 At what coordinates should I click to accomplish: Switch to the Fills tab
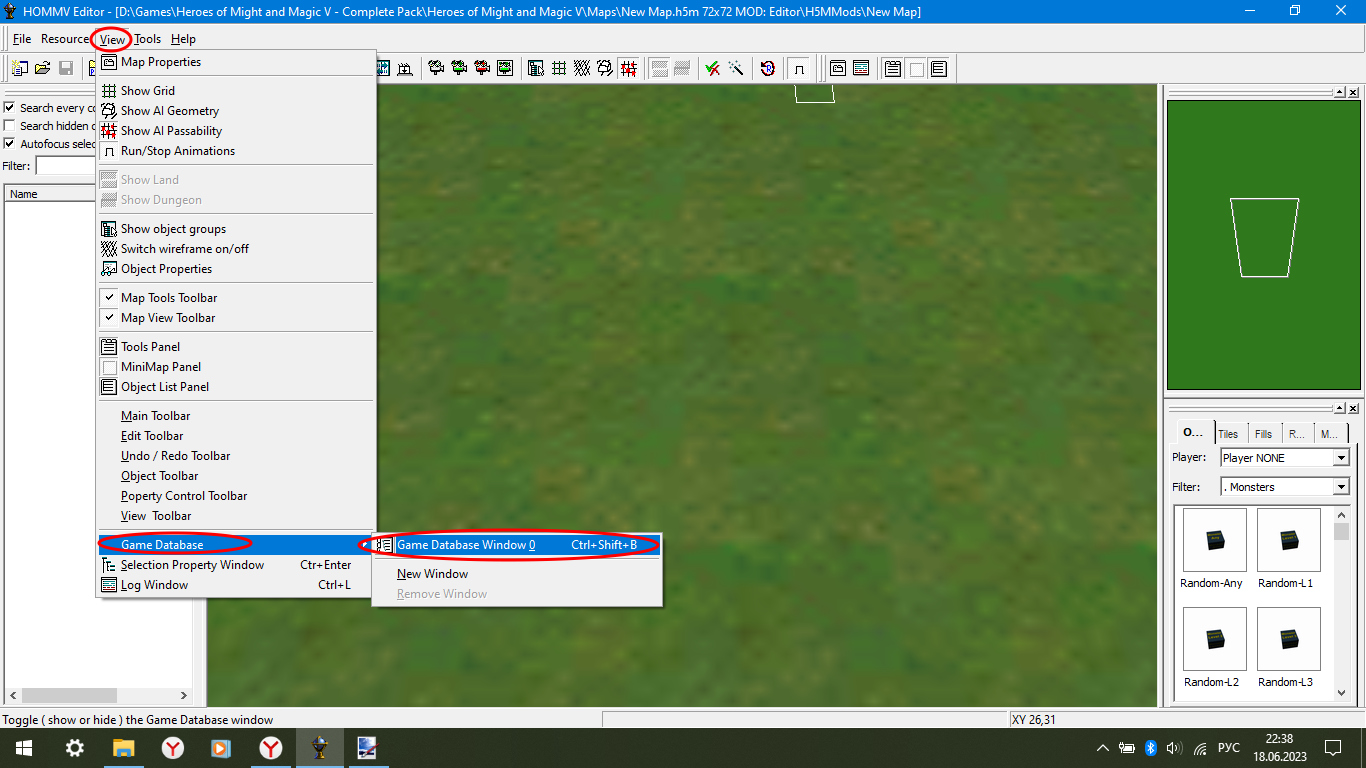1263,434
